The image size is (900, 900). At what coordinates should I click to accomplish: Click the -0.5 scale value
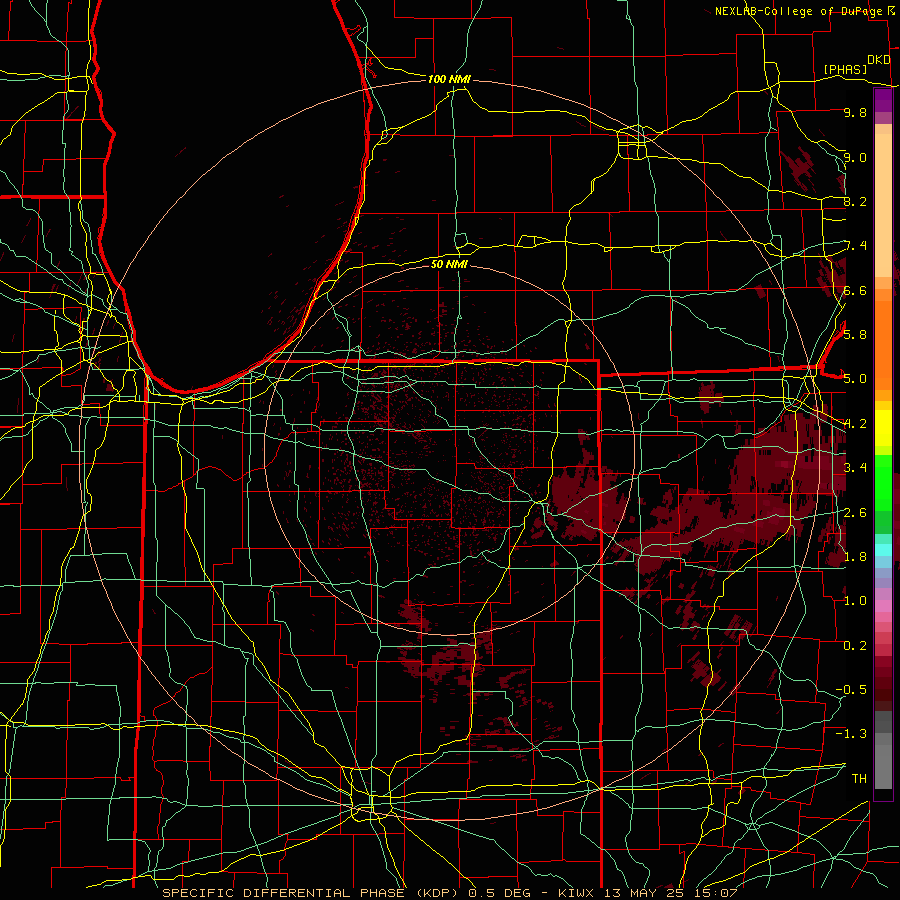(x=851, y=689)
